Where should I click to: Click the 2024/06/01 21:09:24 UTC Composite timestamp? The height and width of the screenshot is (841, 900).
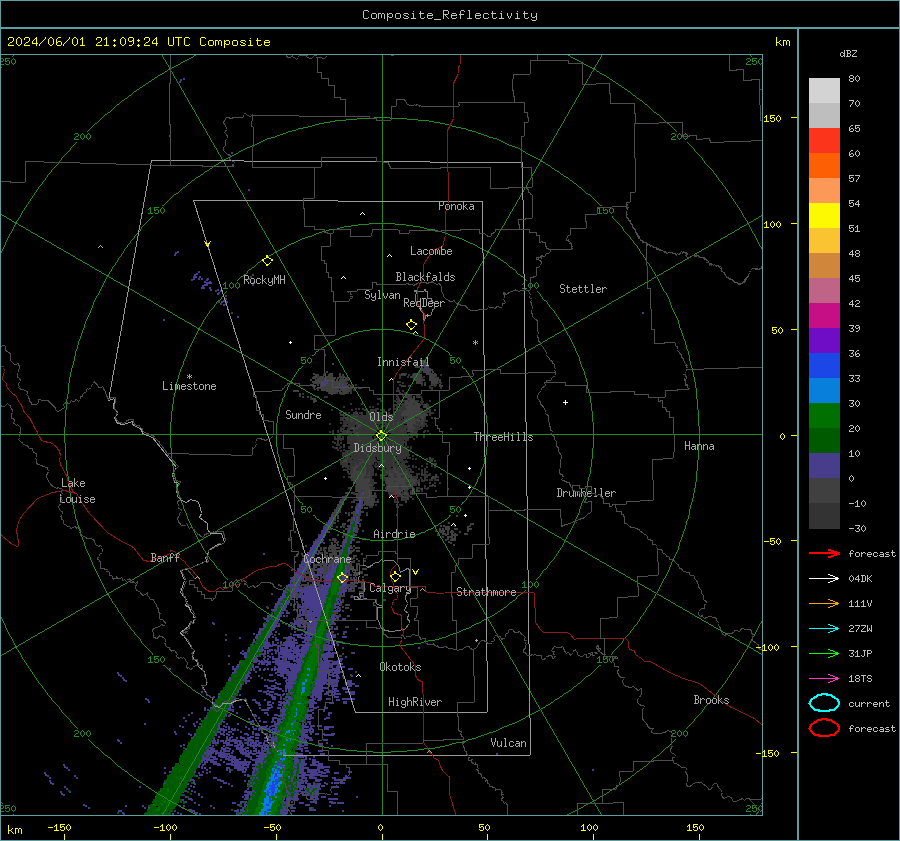(138, 42)
